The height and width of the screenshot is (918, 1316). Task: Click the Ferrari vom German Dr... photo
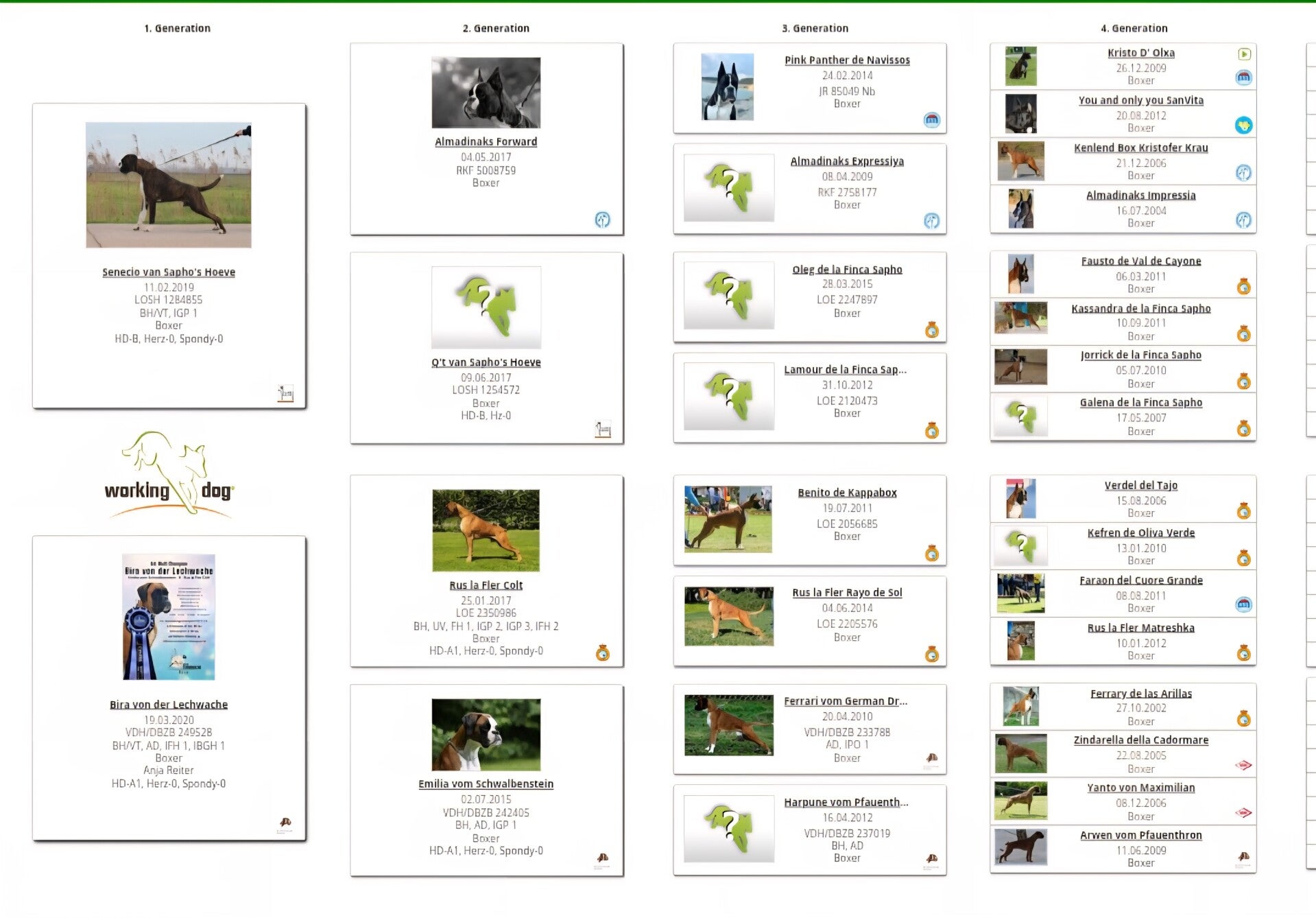729,725
